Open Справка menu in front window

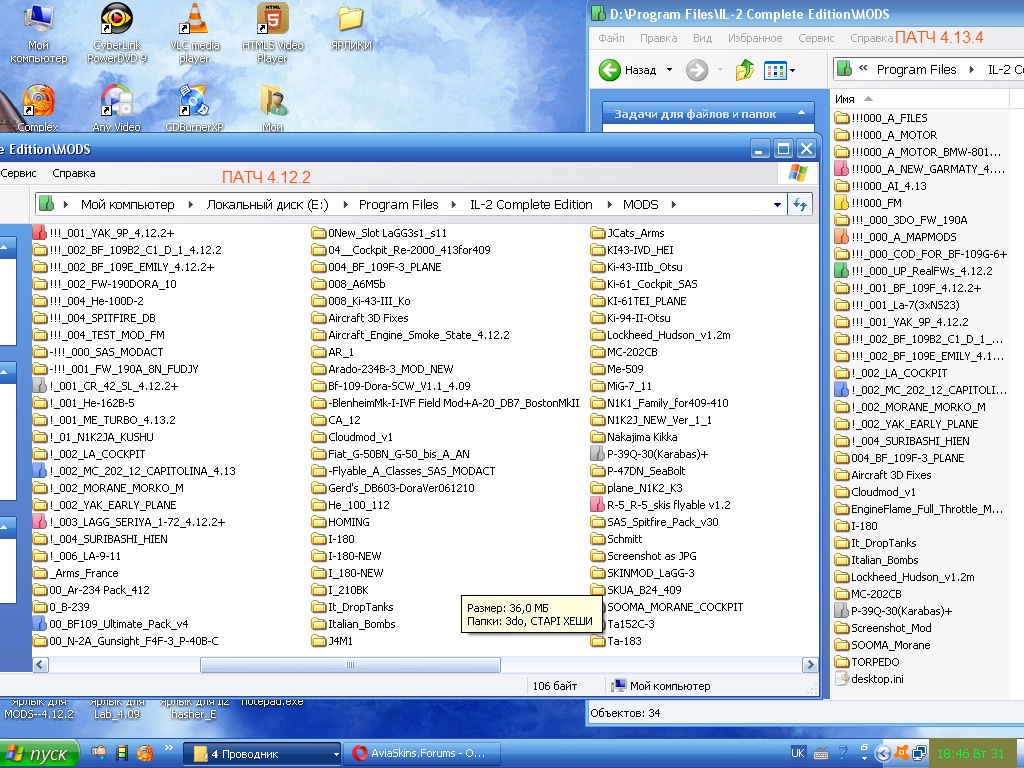(74, 173)
